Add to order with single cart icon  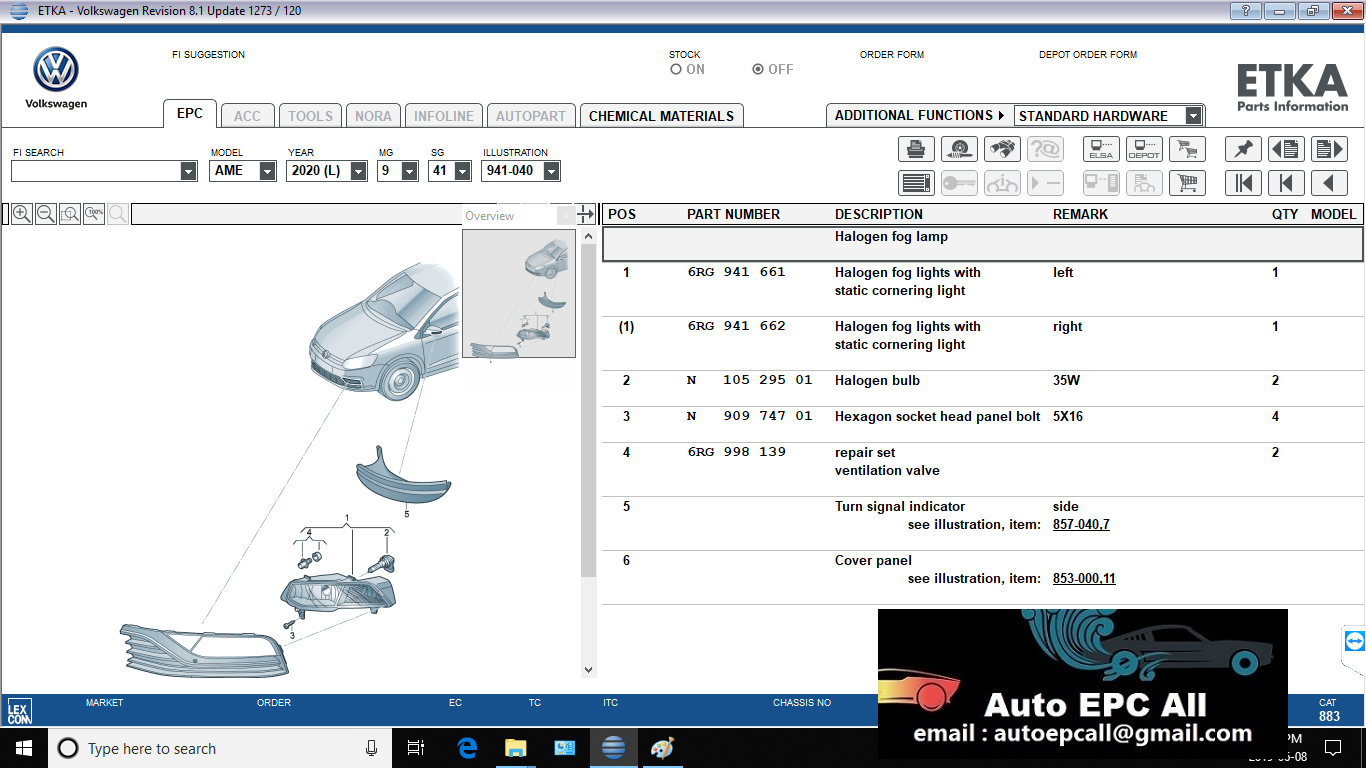pyautogui.click(x=1187, y=183)
